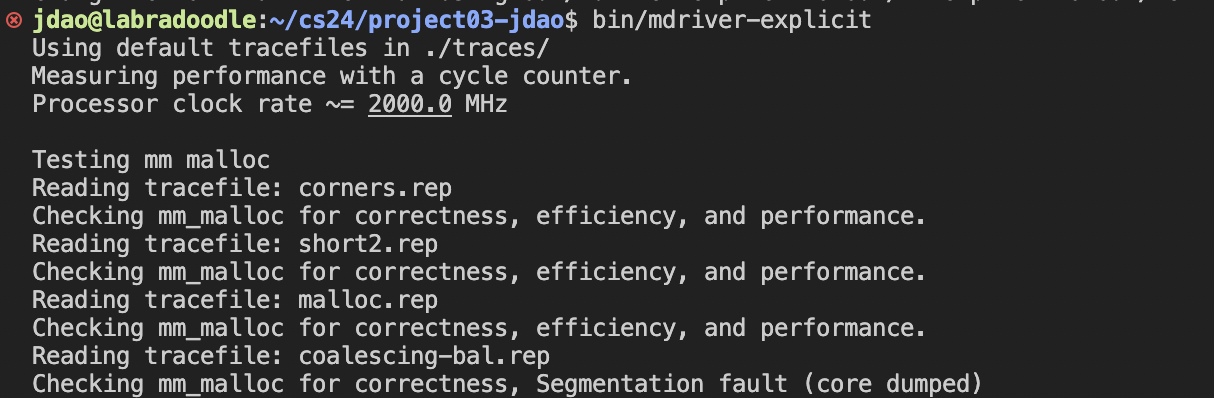Click the short2.rep tracefile name
This screenshot has height=398, width=1214.
coord(368,244)
